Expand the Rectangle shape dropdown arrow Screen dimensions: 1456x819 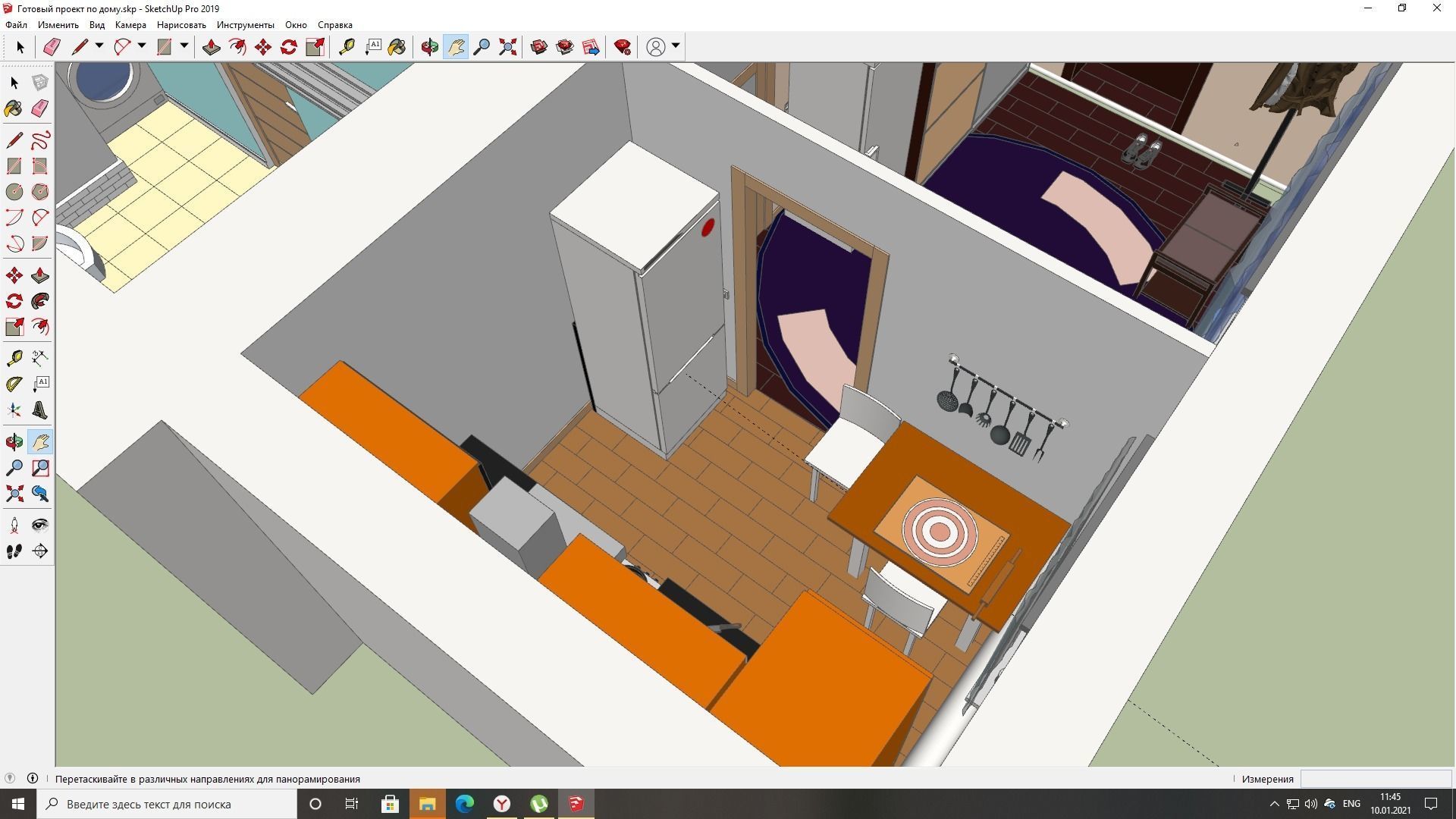(184, 46)
